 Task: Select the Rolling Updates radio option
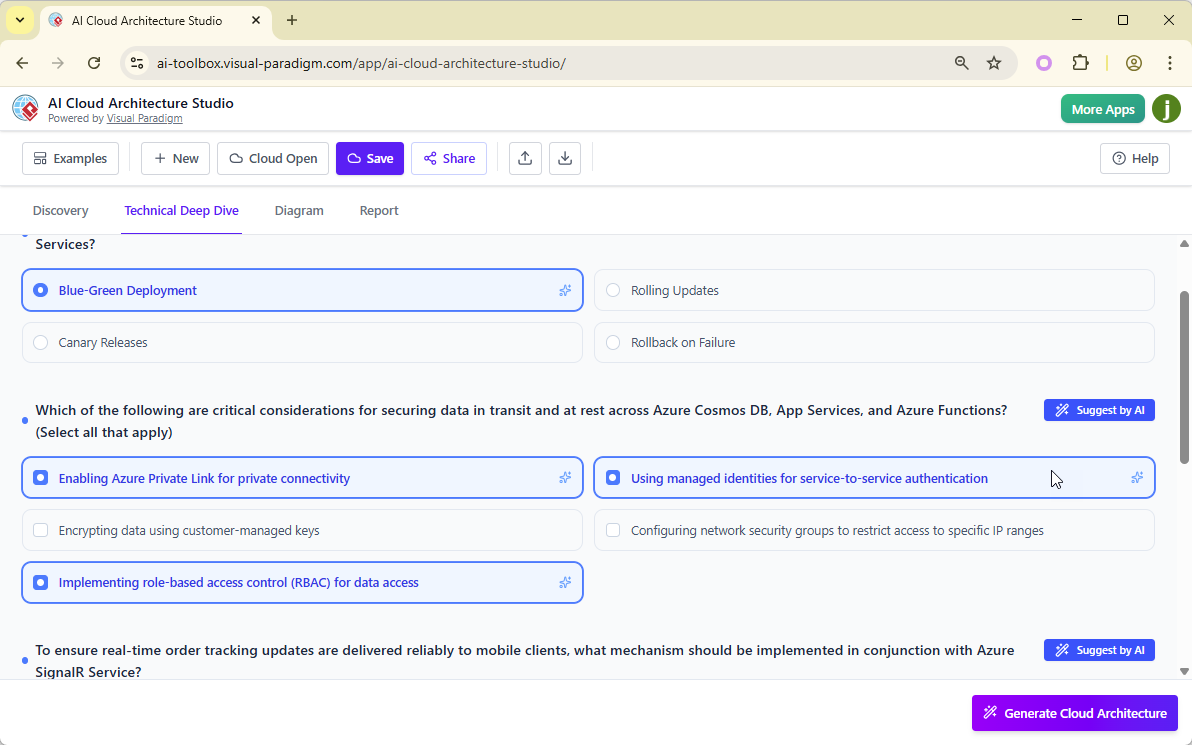[612, 290]
